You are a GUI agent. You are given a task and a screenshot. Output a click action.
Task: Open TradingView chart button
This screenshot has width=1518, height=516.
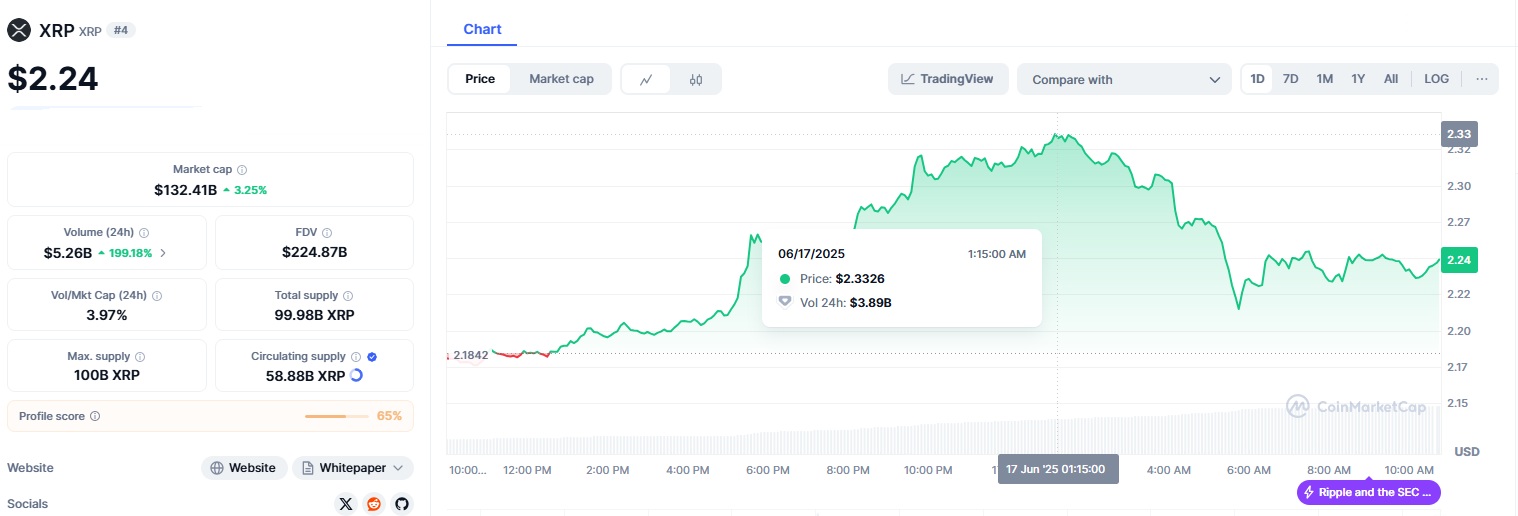click(947, 79)
